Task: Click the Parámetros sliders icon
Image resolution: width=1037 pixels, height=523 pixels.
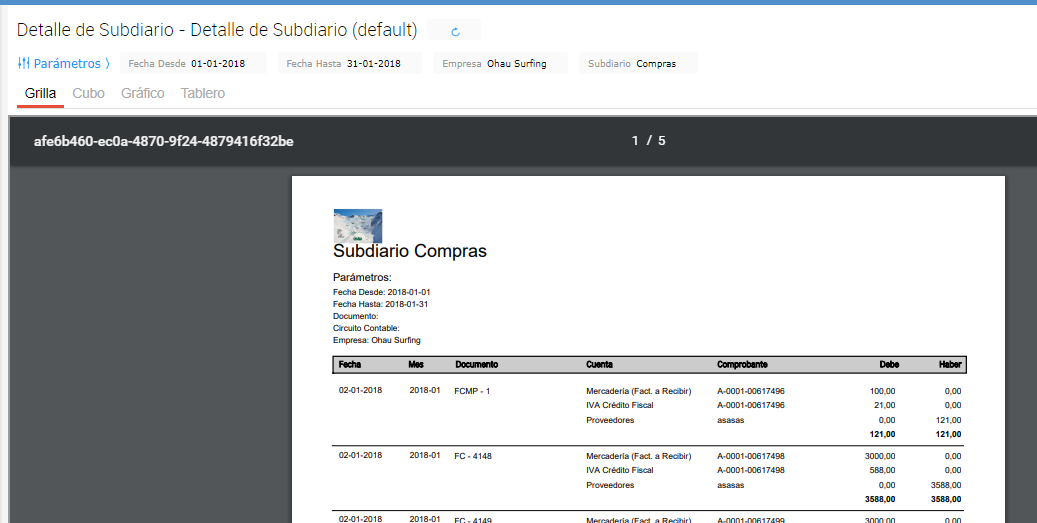Action: pyautogui.click(x=23, y=63)
